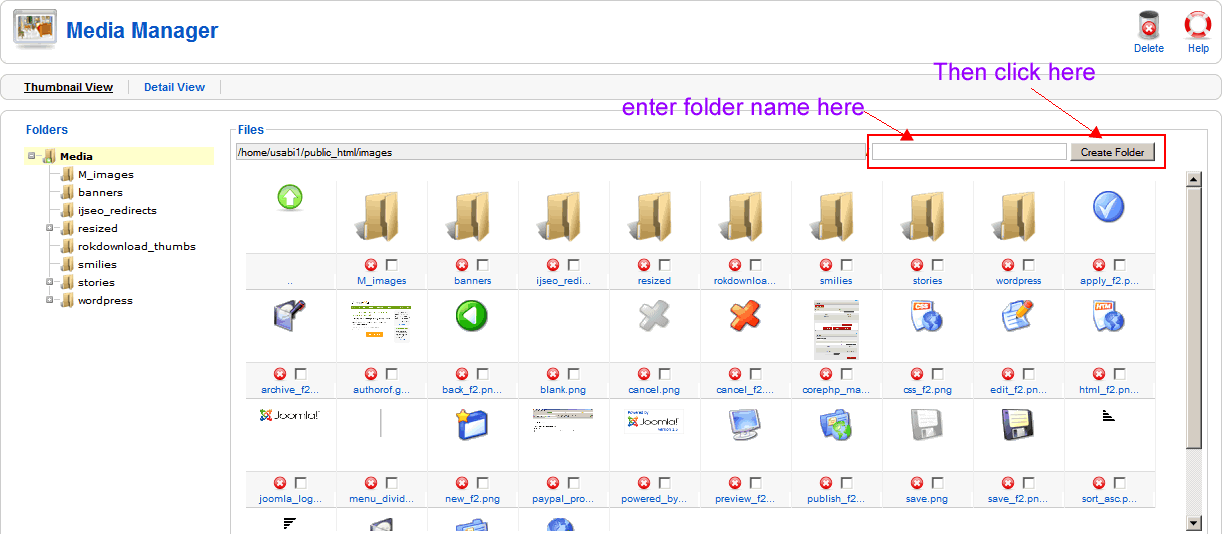Open Help via lifebuoy icon
Screen dimensions: 1222x534
click(x=1197, y=26)
